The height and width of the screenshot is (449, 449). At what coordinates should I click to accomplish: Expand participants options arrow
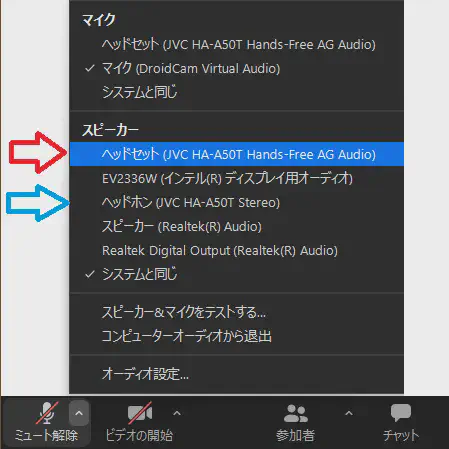tap(349, 413)
